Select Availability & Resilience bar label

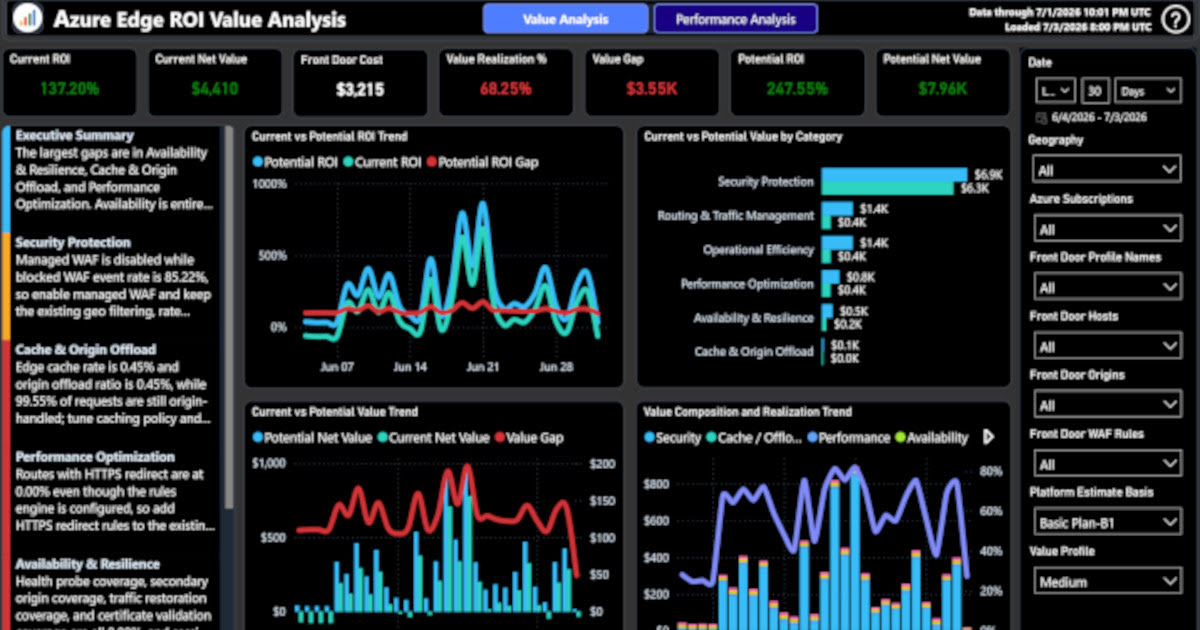click(753, 318)
